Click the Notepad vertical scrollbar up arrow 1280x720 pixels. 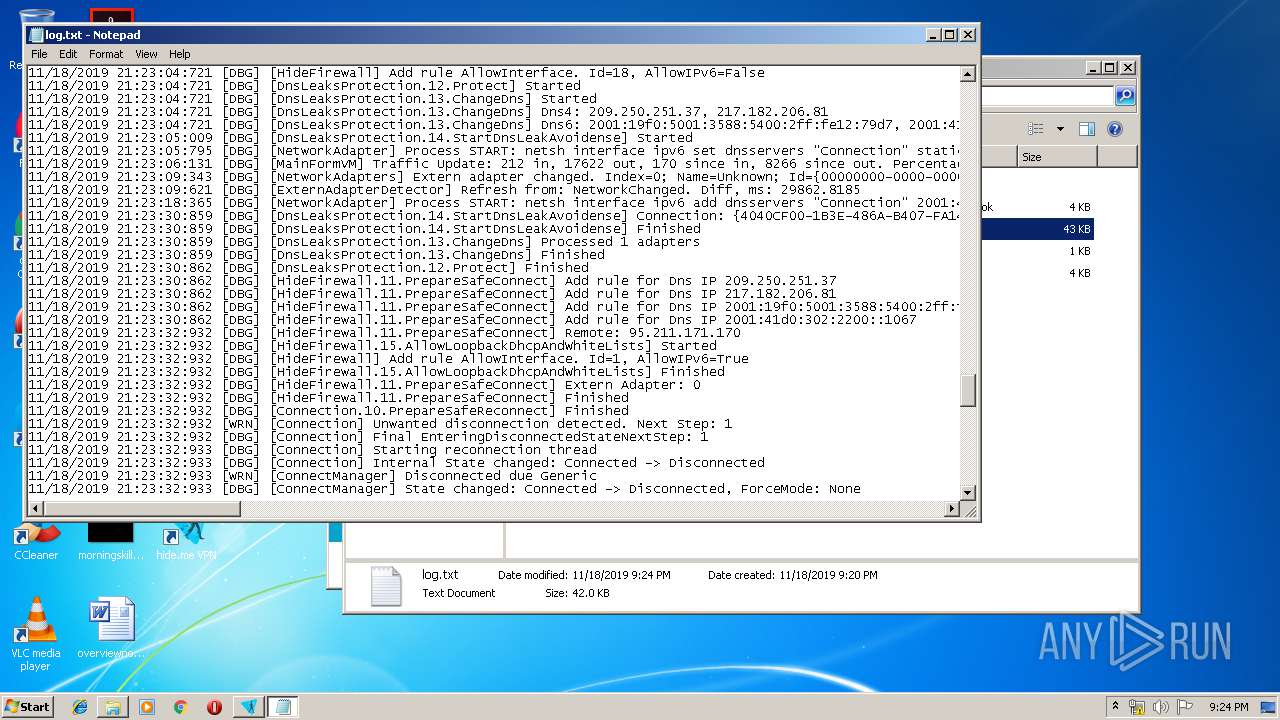(x=968, y=74)
